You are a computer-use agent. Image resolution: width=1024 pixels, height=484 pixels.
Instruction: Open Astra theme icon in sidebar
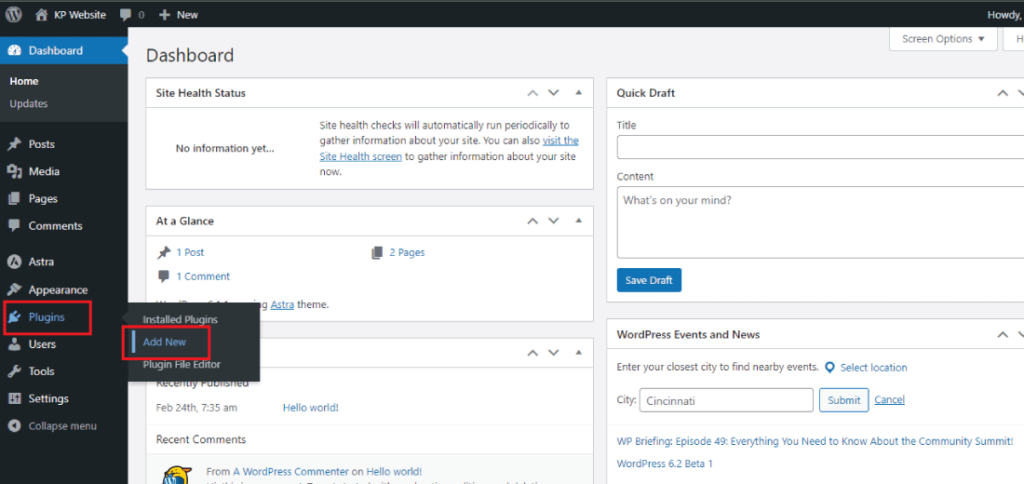click(x=14, y=262)
